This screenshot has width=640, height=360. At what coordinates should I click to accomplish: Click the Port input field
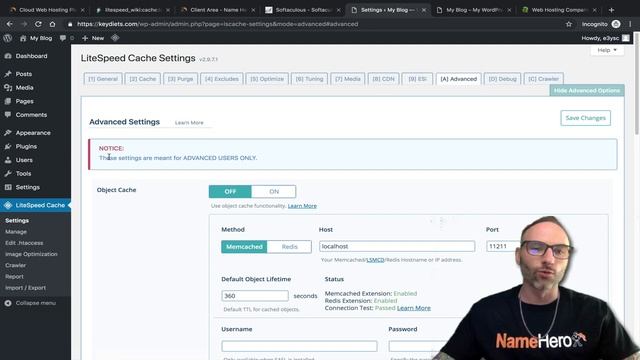504,247
